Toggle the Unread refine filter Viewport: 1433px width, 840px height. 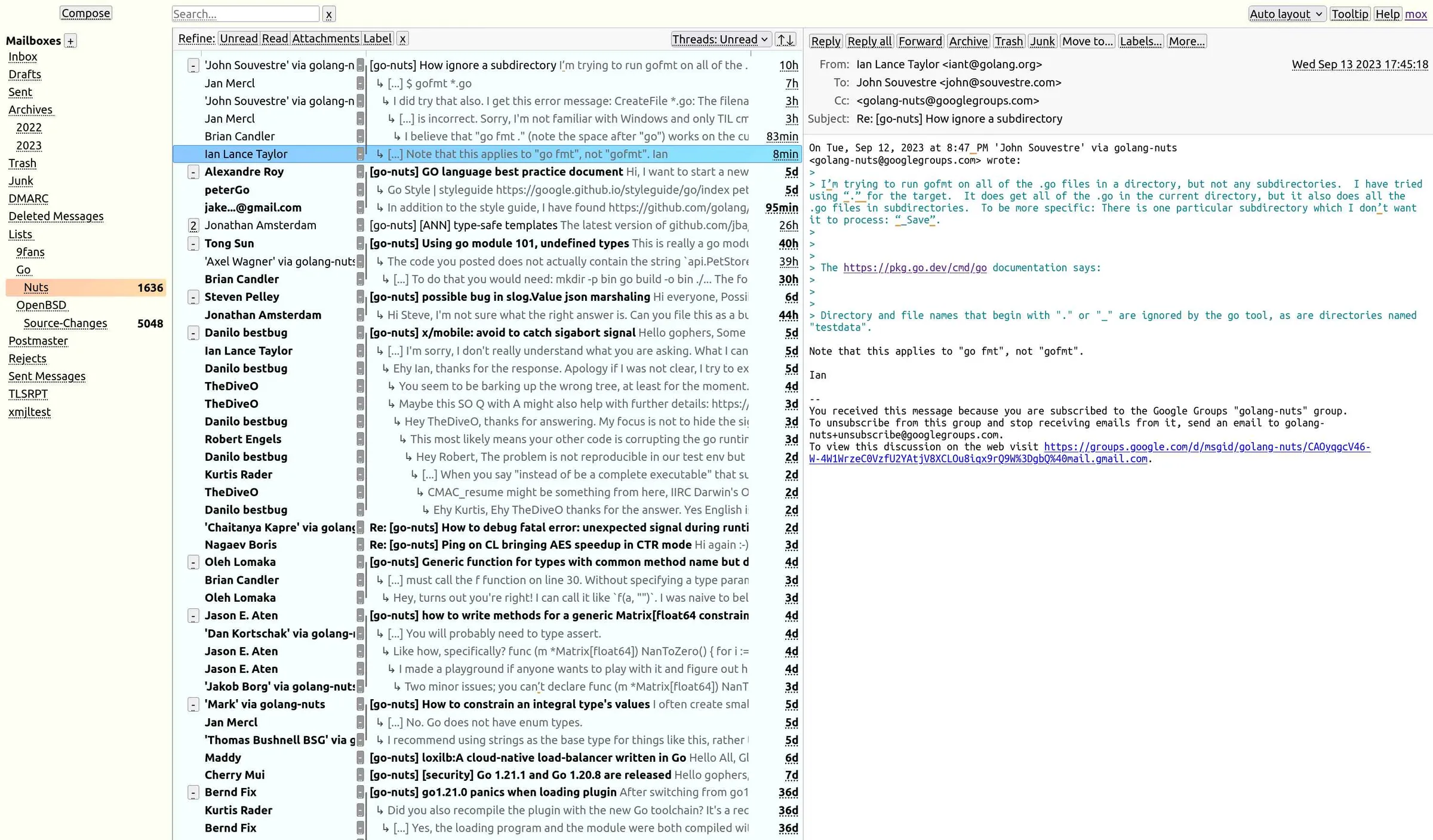tap(238, 38)
